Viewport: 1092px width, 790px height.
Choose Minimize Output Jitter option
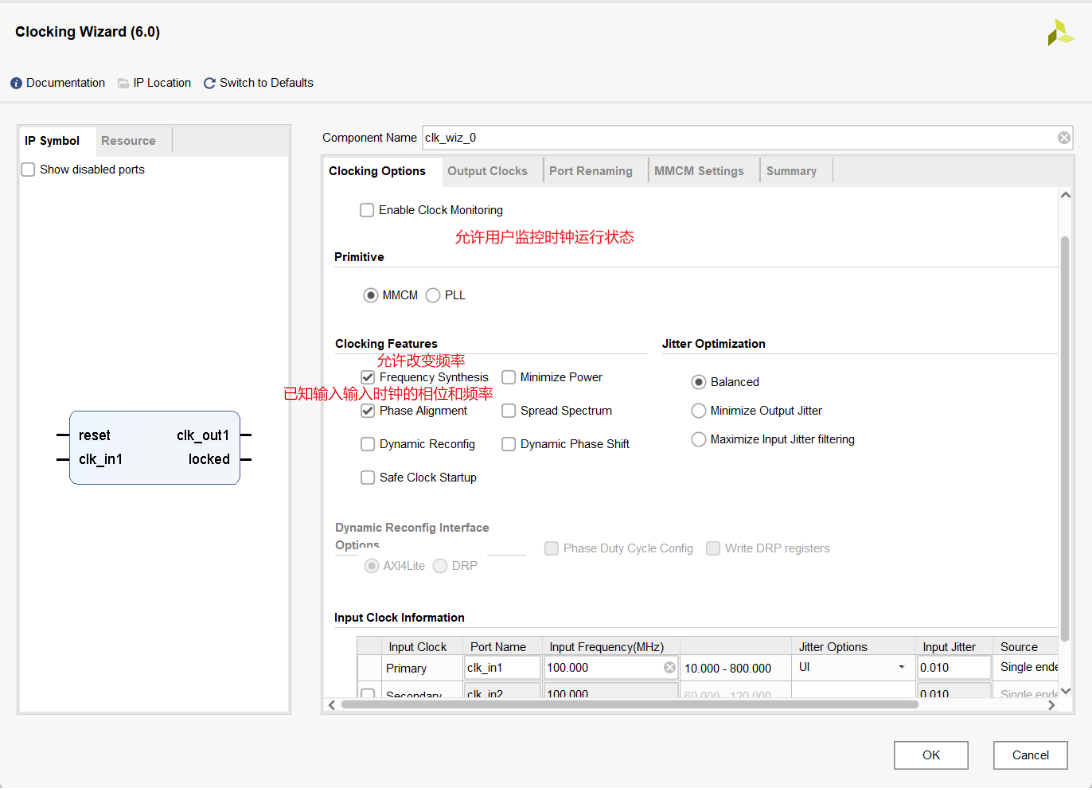tap(699, 411)
